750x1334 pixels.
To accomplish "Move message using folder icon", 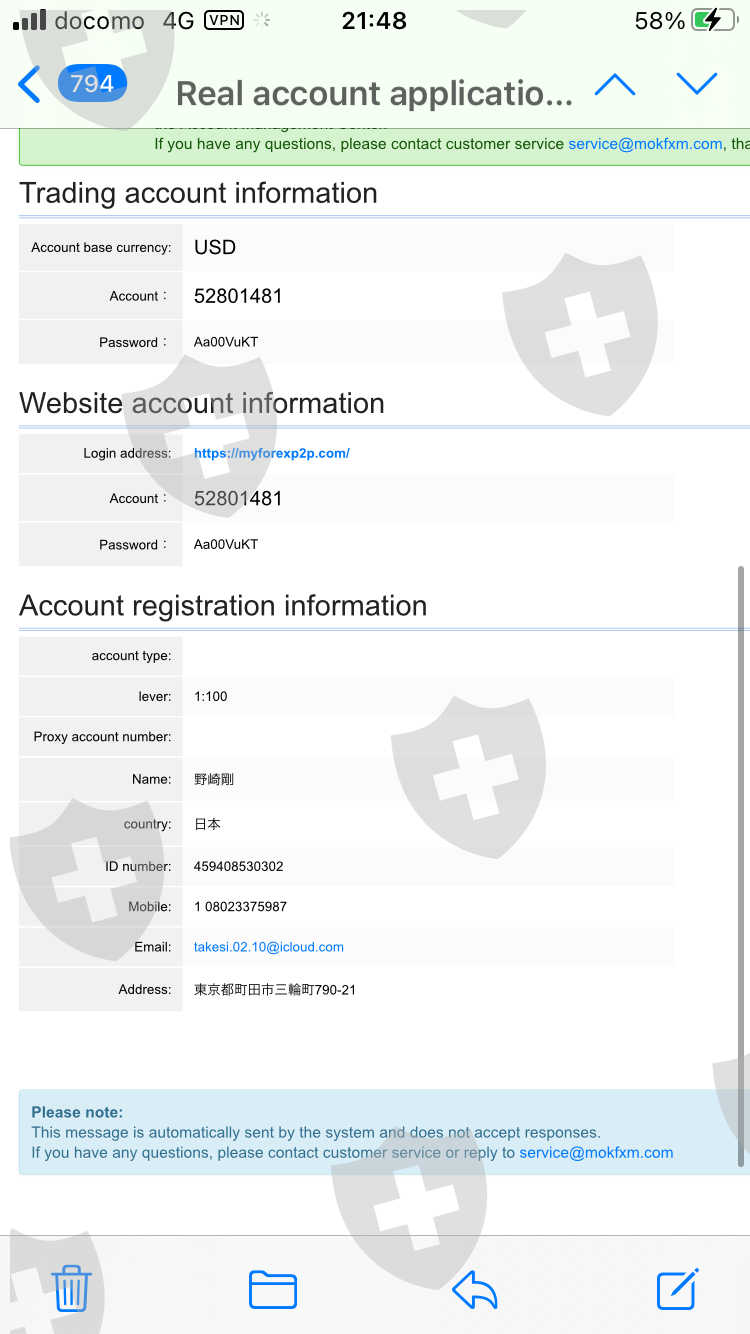I will tap(272, 1288).
